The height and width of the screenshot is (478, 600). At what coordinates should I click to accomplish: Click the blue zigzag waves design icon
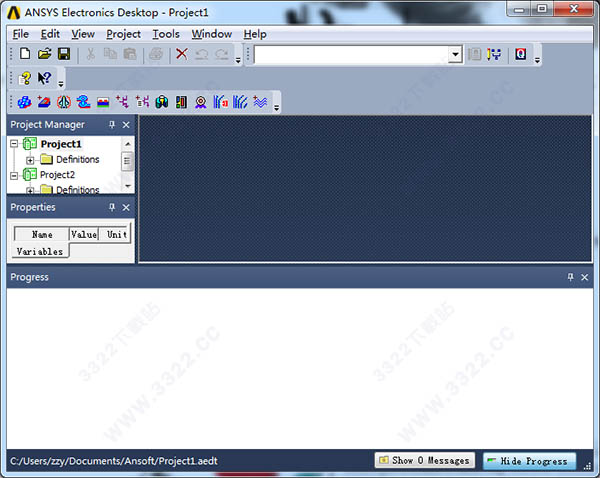point(260,102)
